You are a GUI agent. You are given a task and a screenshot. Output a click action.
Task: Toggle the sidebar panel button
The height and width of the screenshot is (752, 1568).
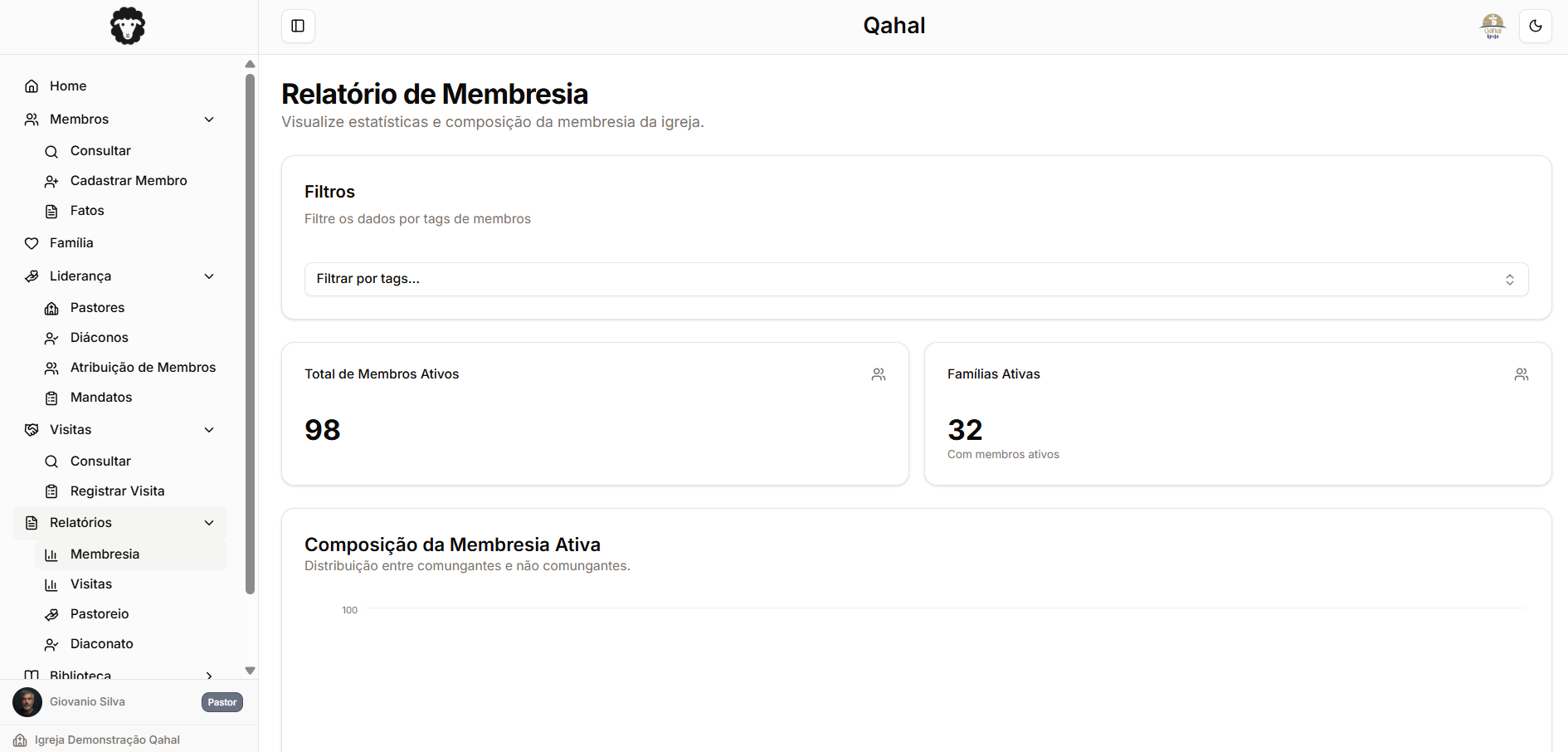click(298, 26)
